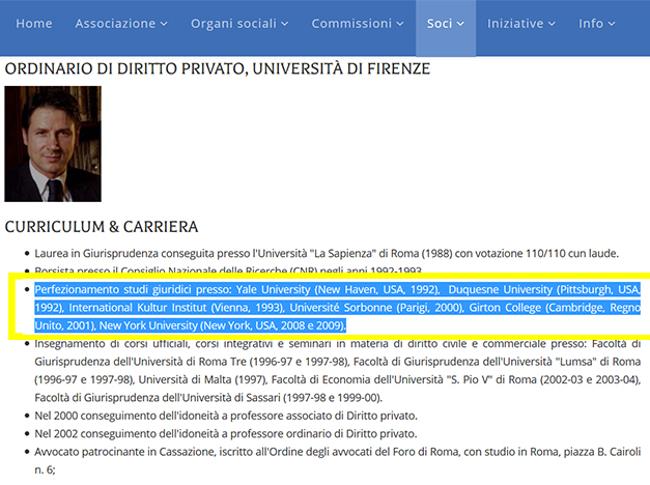
Task: Open the Home page link
Action: pyautogui.click(x=34, y=23)
